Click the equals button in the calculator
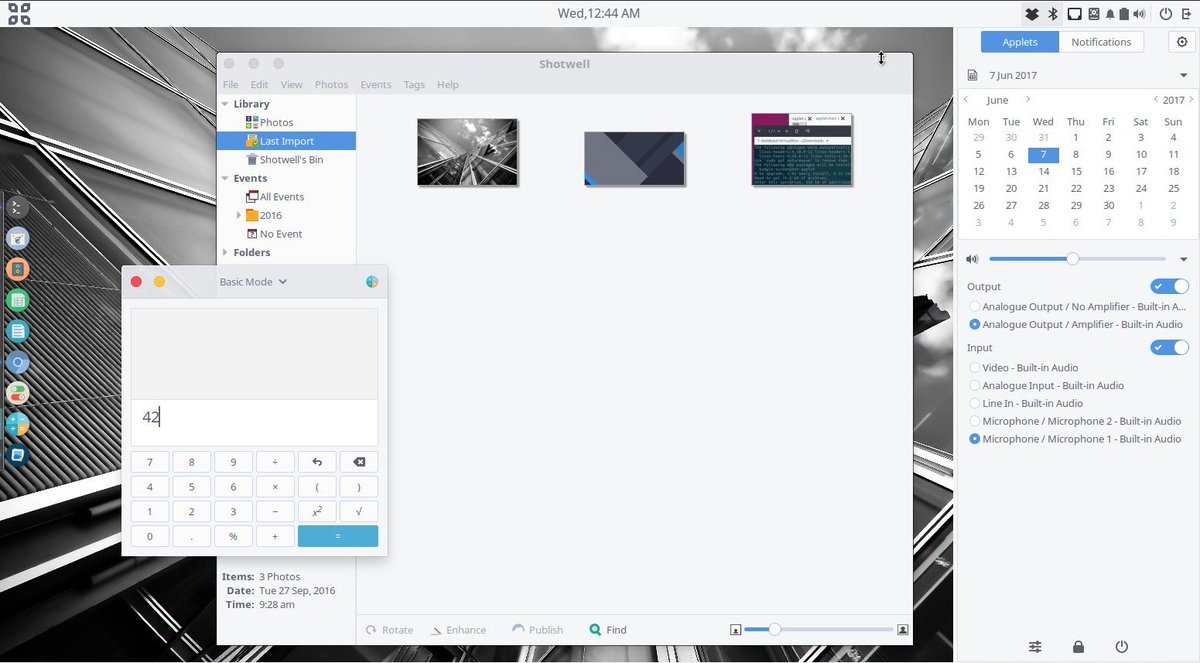Screen dimensions: 1200x663 [x=338, y=536]
